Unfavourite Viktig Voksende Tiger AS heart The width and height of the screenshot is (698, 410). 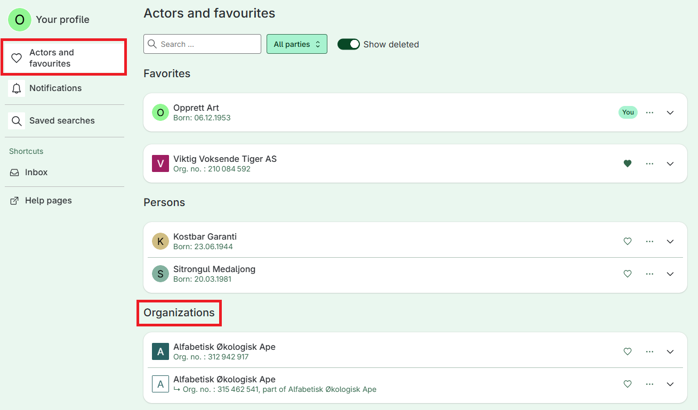pos(627,163)
